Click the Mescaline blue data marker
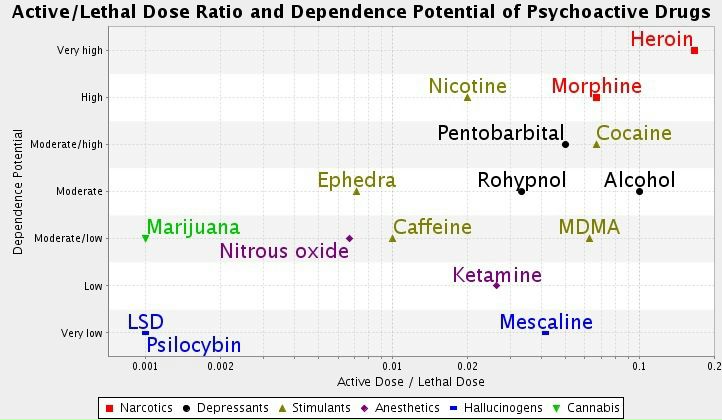 (545, 332)
